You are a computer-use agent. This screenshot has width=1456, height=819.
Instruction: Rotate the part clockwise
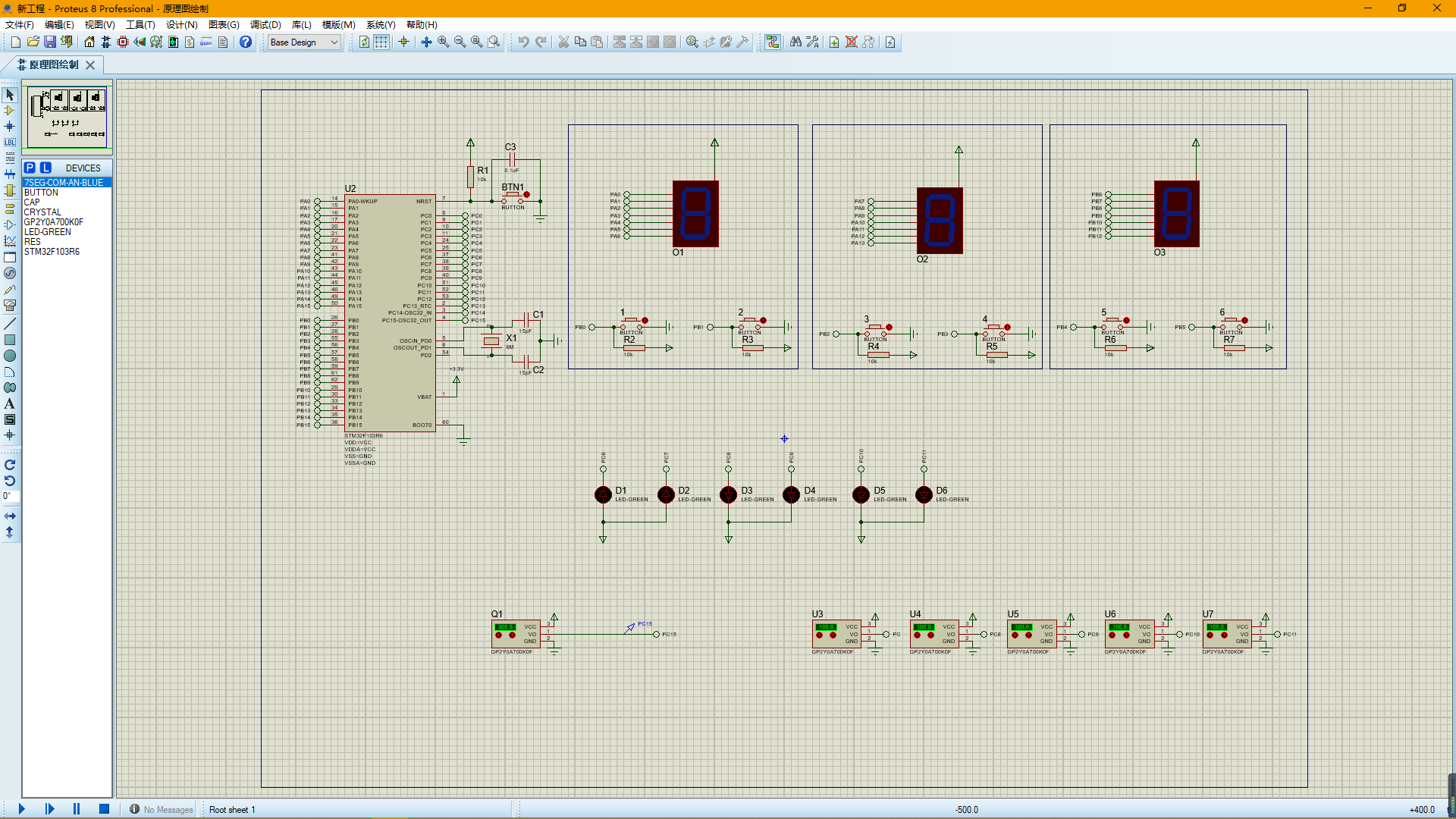tap(10, 465)
